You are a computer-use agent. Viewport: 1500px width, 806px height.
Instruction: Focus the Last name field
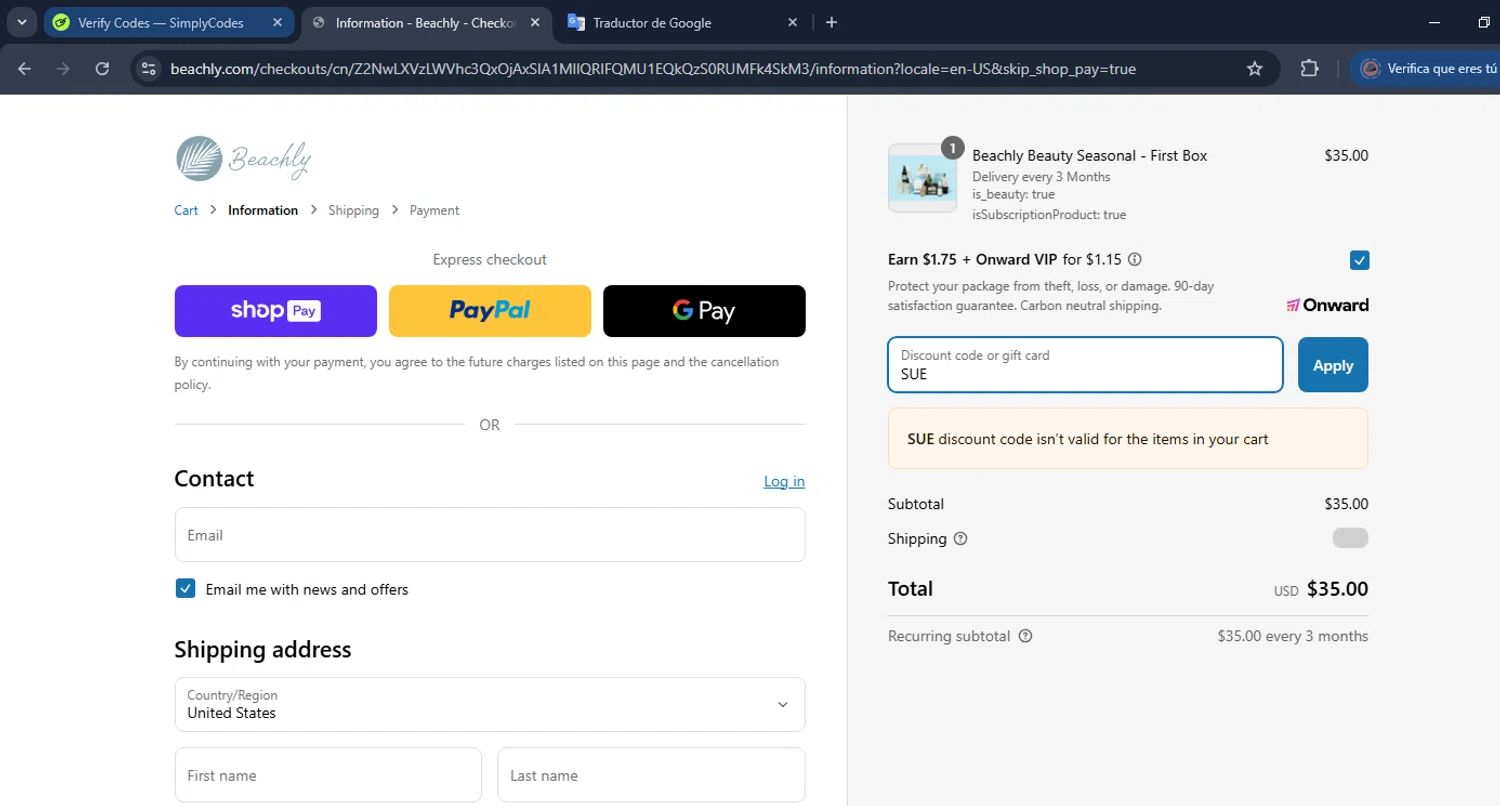[651, 775]
